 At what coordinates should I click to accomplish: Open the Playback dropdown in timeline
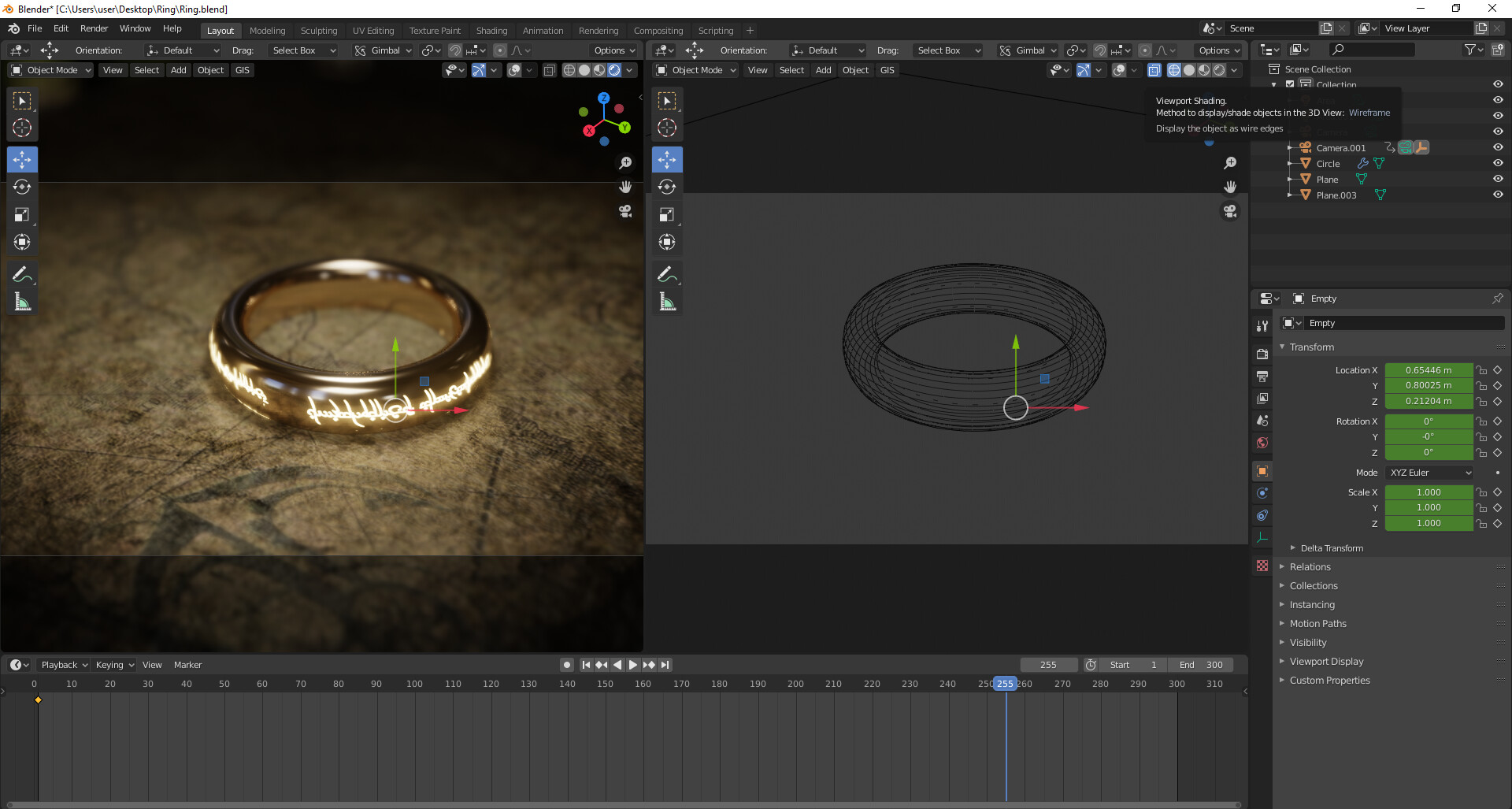pos(65,665)
